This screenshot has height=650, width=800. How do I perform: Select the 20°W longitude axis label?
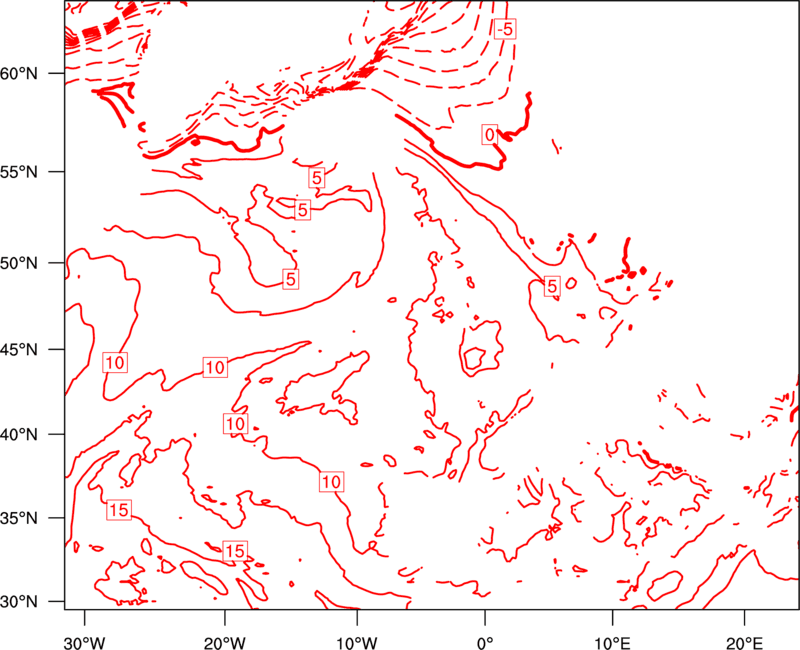[x=225, y=642]
